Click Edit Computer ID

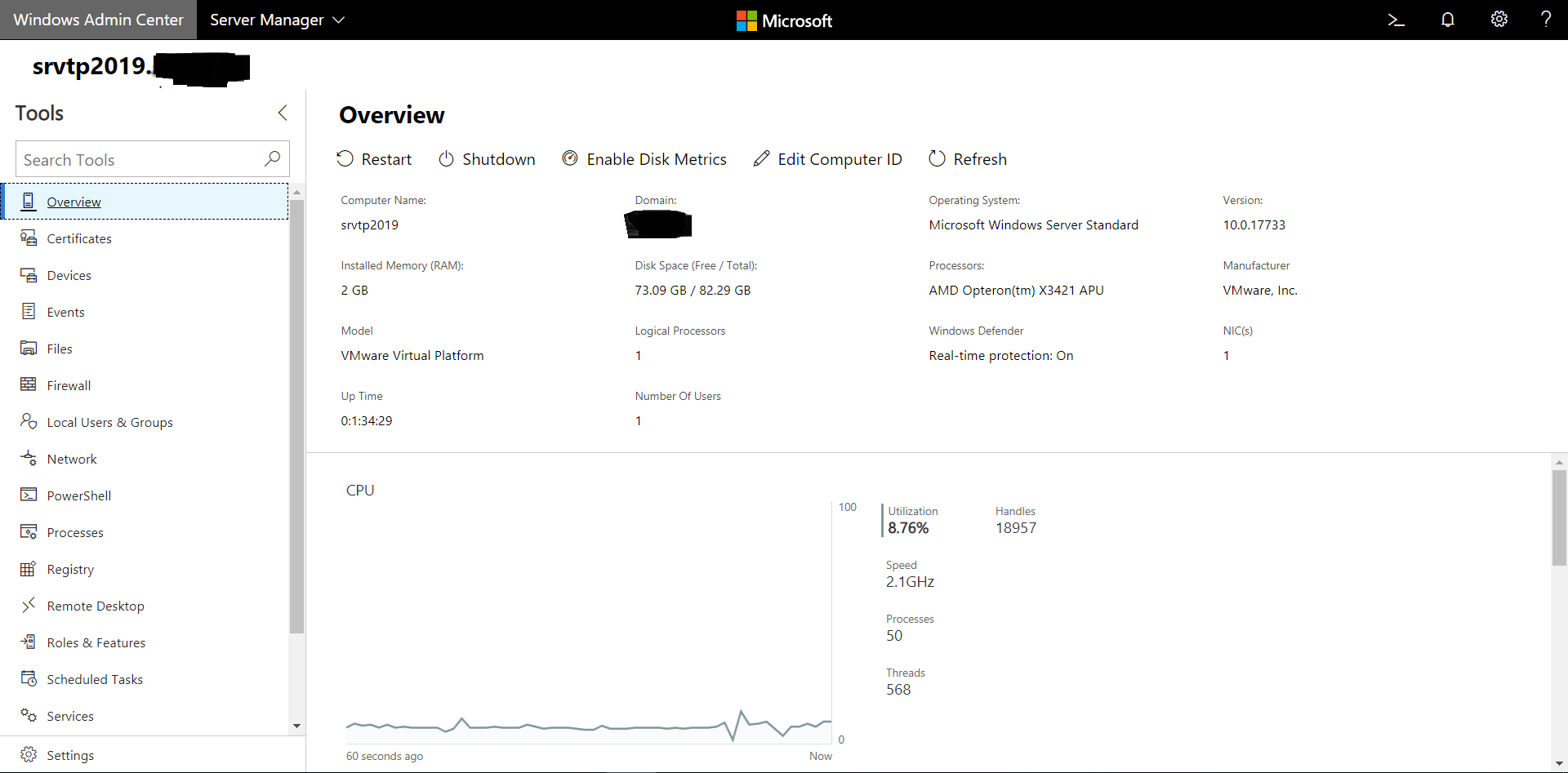click(828, 159)
